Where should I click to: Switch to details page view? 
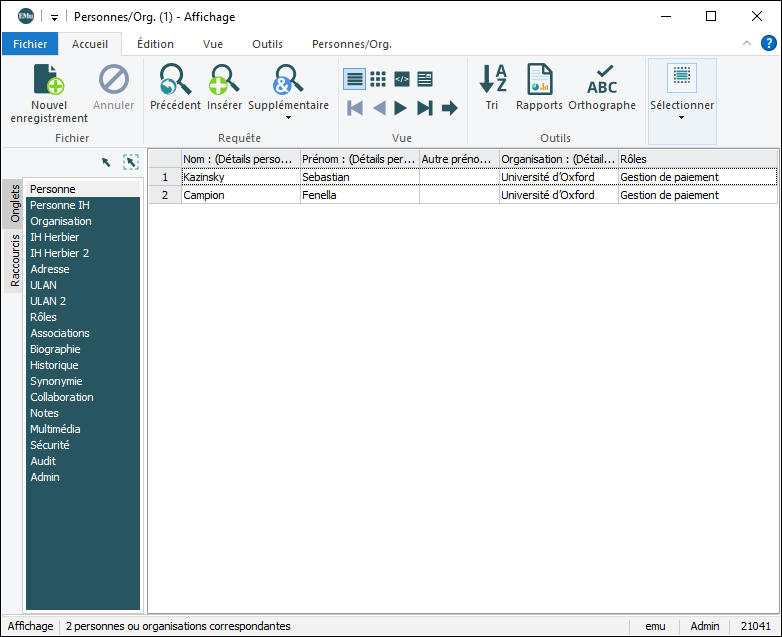[425, 79]
